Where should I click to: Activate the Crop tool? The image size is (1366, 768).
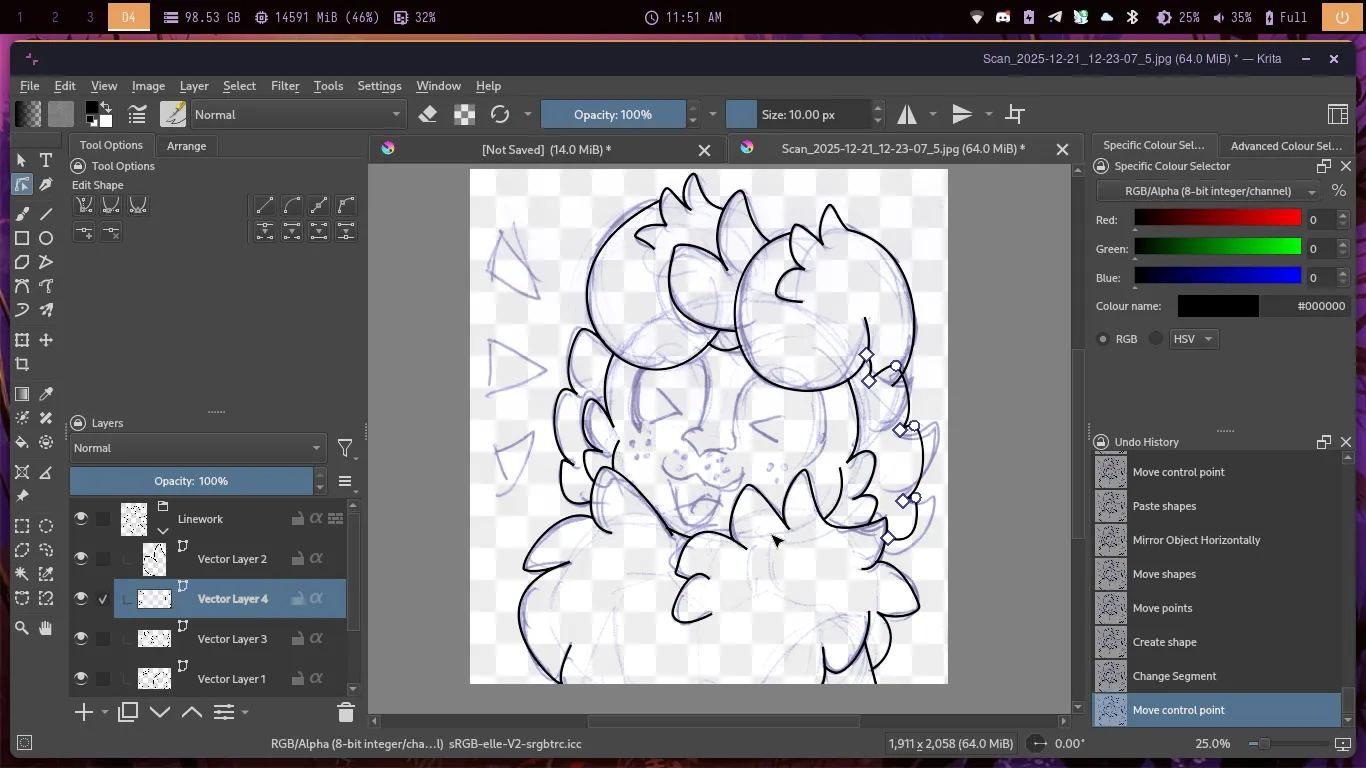click(22, 365)
